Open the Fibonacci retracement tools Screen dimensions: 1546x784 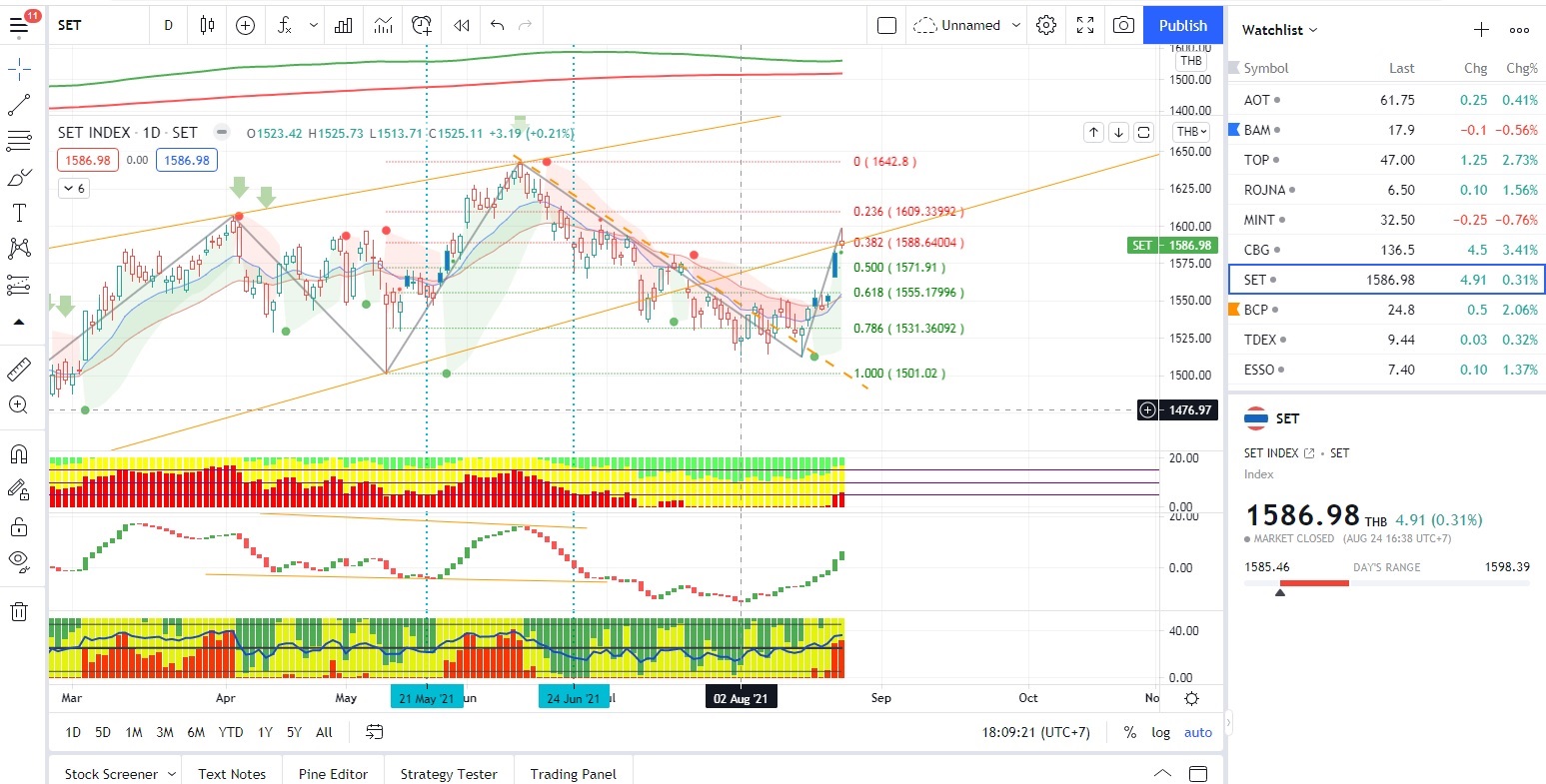pos(19,141)
